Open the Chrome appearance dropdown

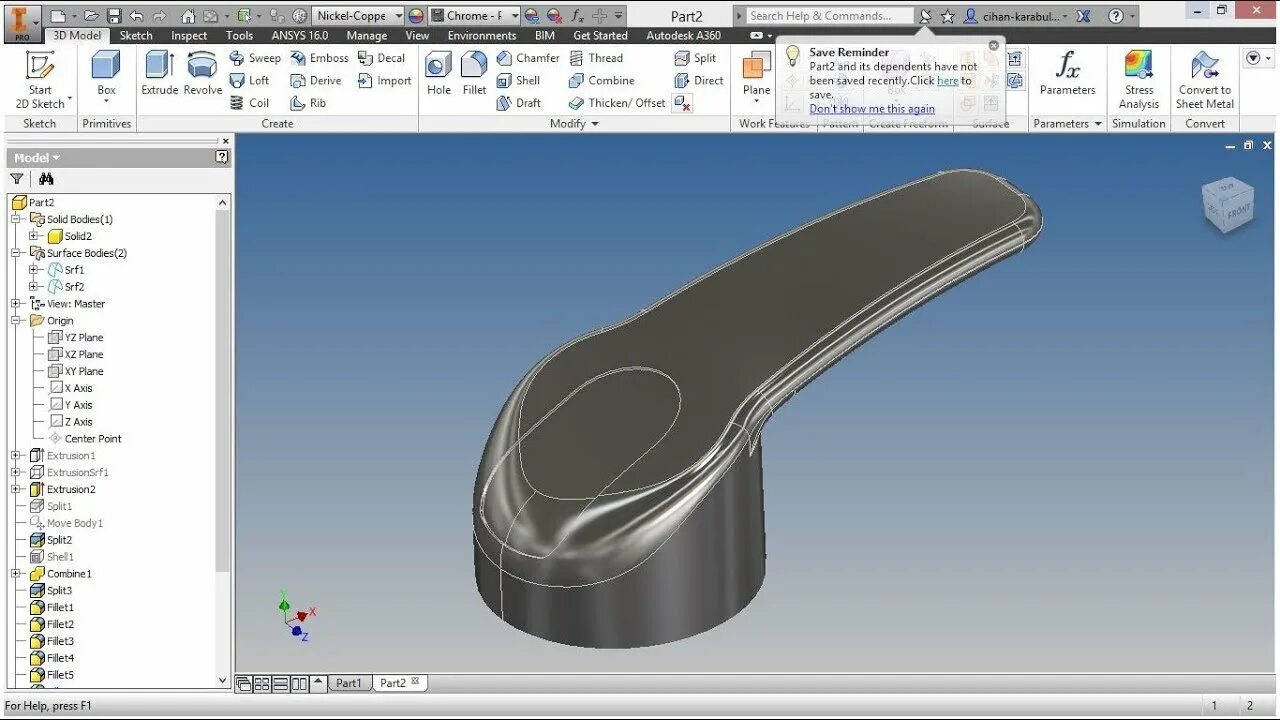pos(515,16)
